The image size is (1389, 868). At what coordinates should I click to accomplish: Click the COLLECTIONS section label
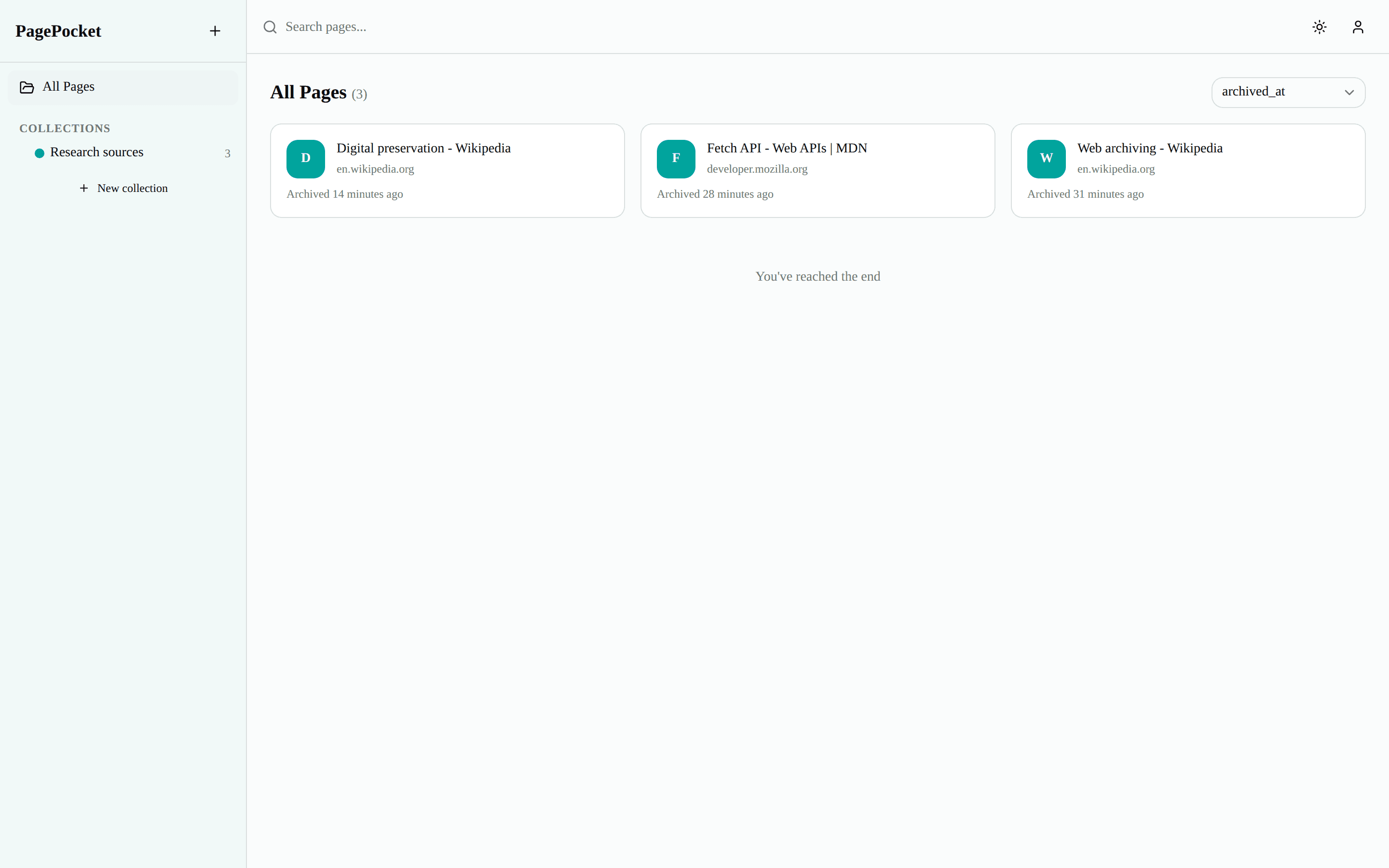pos(65,129)
